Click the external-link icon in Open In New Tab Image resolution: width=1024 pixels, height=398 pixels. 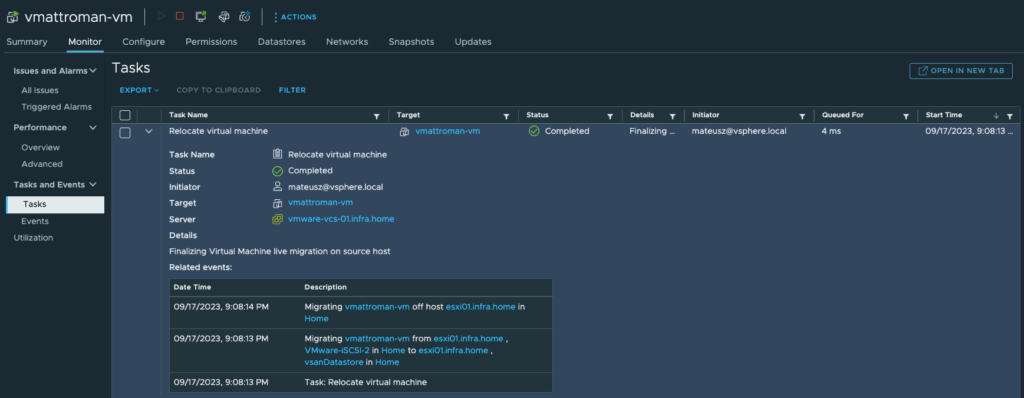point(923,71)
